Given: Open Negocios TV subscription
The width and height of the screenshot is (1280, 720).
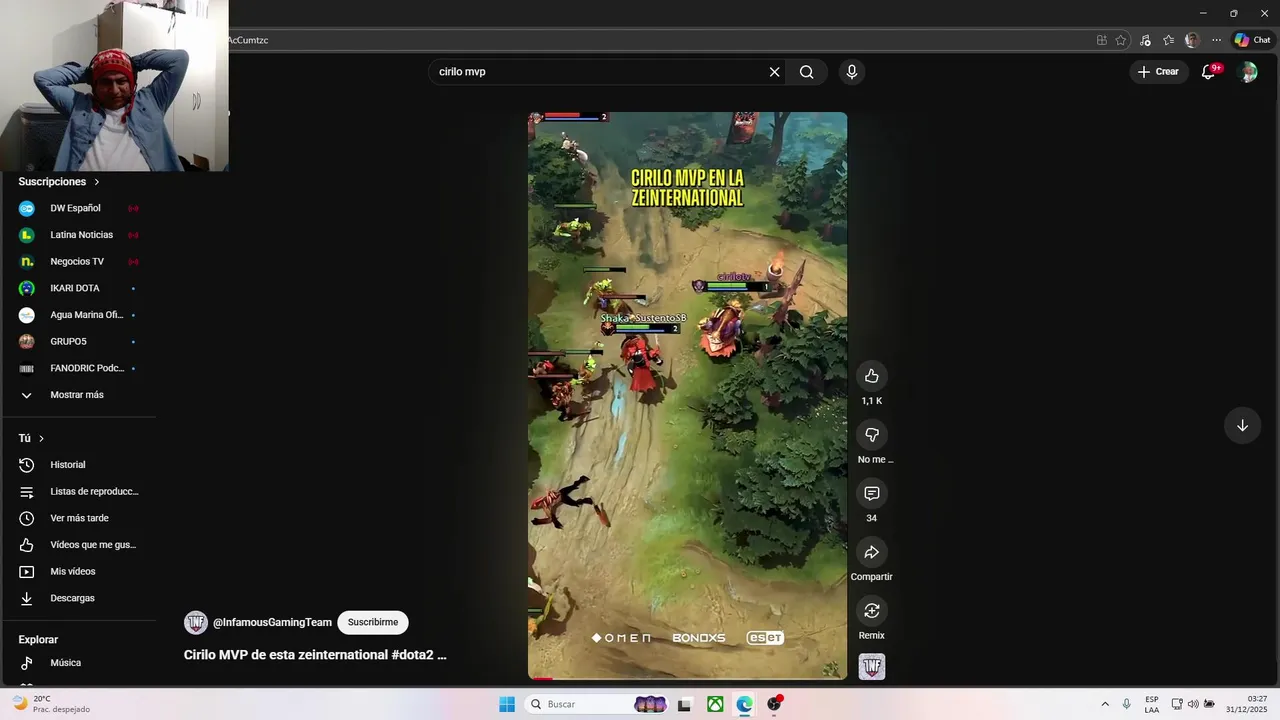Looking at the screenshot, I should point(78,262).
